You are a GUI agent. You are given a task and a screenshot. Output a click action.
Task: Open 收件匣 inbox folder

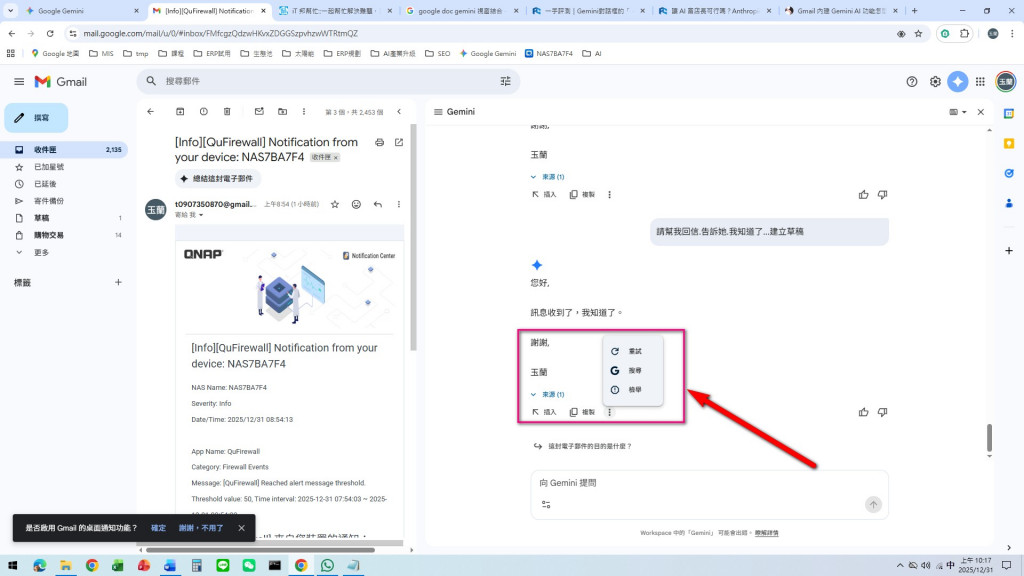(65, 150)
